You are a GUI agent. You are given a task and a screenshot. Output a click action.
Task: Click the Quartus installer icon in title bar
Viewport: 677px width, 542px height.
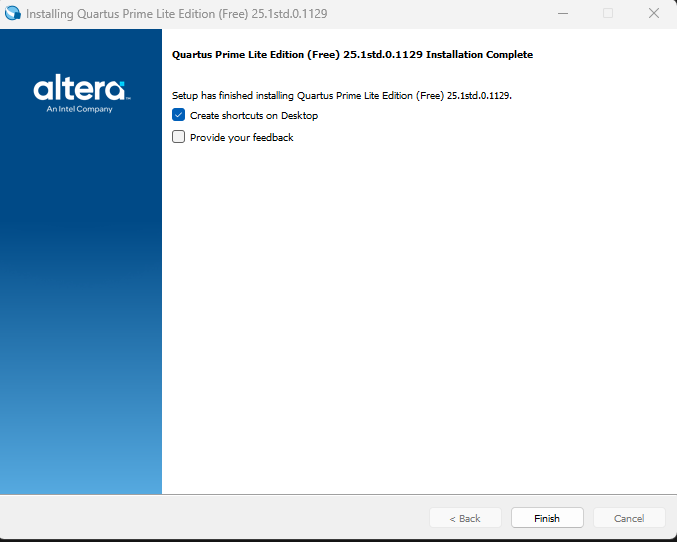13,13
